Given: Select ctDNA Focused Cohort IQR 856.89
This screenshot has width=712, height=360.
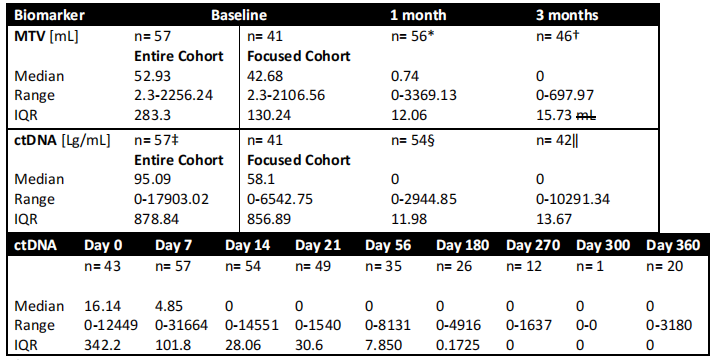Looking at the screenshot, I should coord(269,219).
